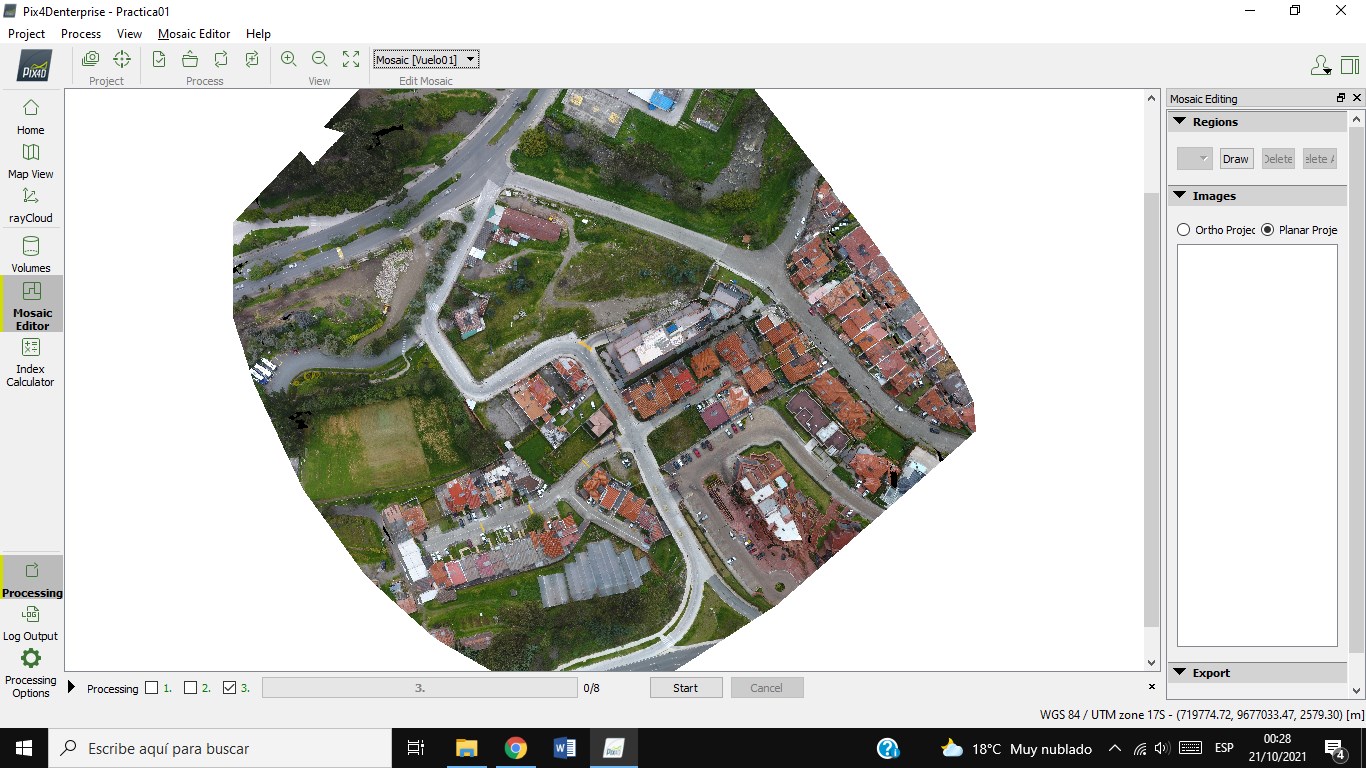Screen dimensions: 1366x768
Task: Click the zoom out magnifier icon
Action: pos(319,59)
